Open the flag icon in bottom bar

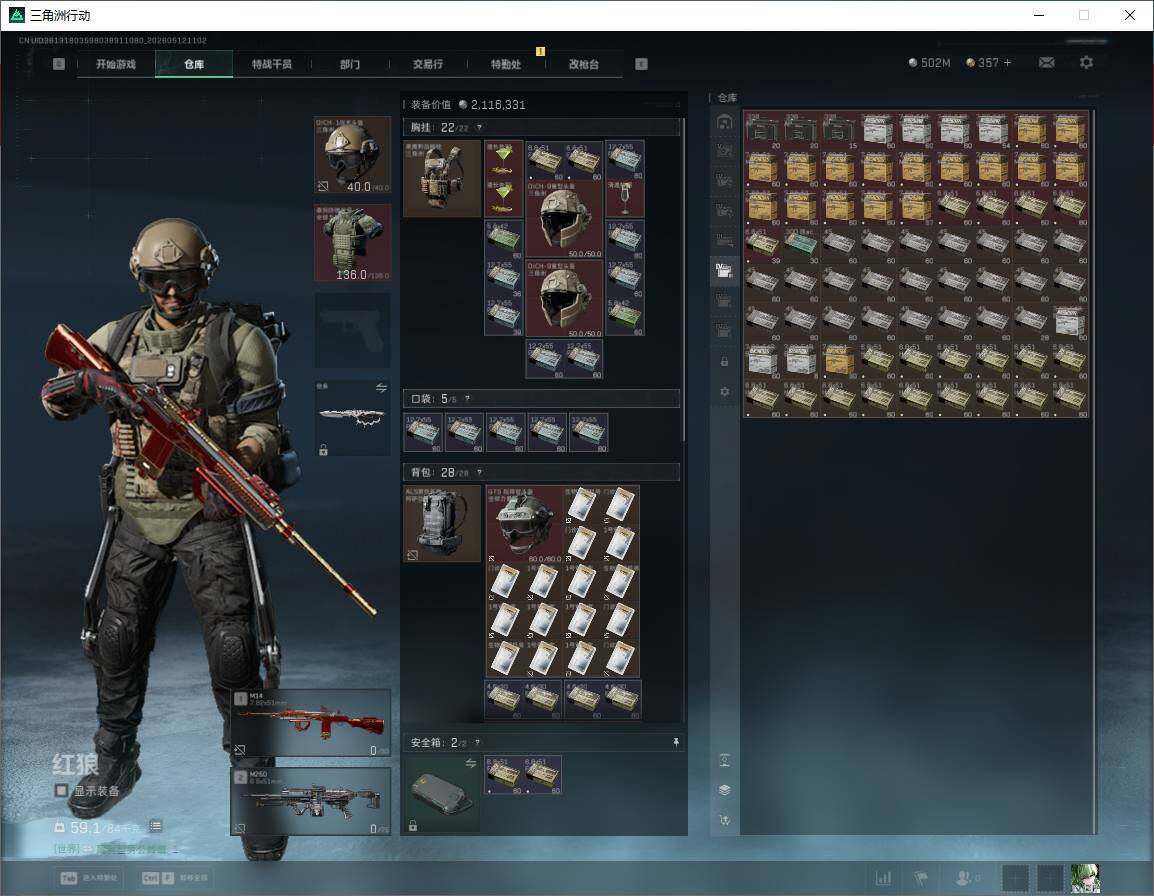pyautogui.click(x=920, y=878)
